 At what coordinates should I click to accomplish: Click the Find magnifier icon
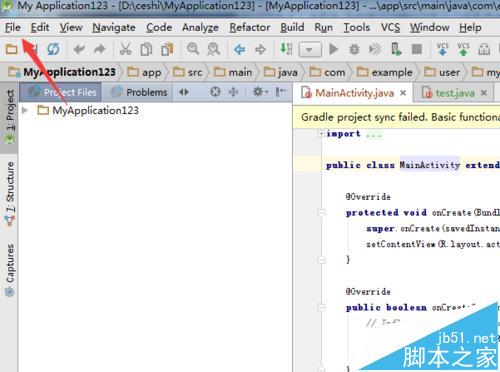click(x=193, y=49)
